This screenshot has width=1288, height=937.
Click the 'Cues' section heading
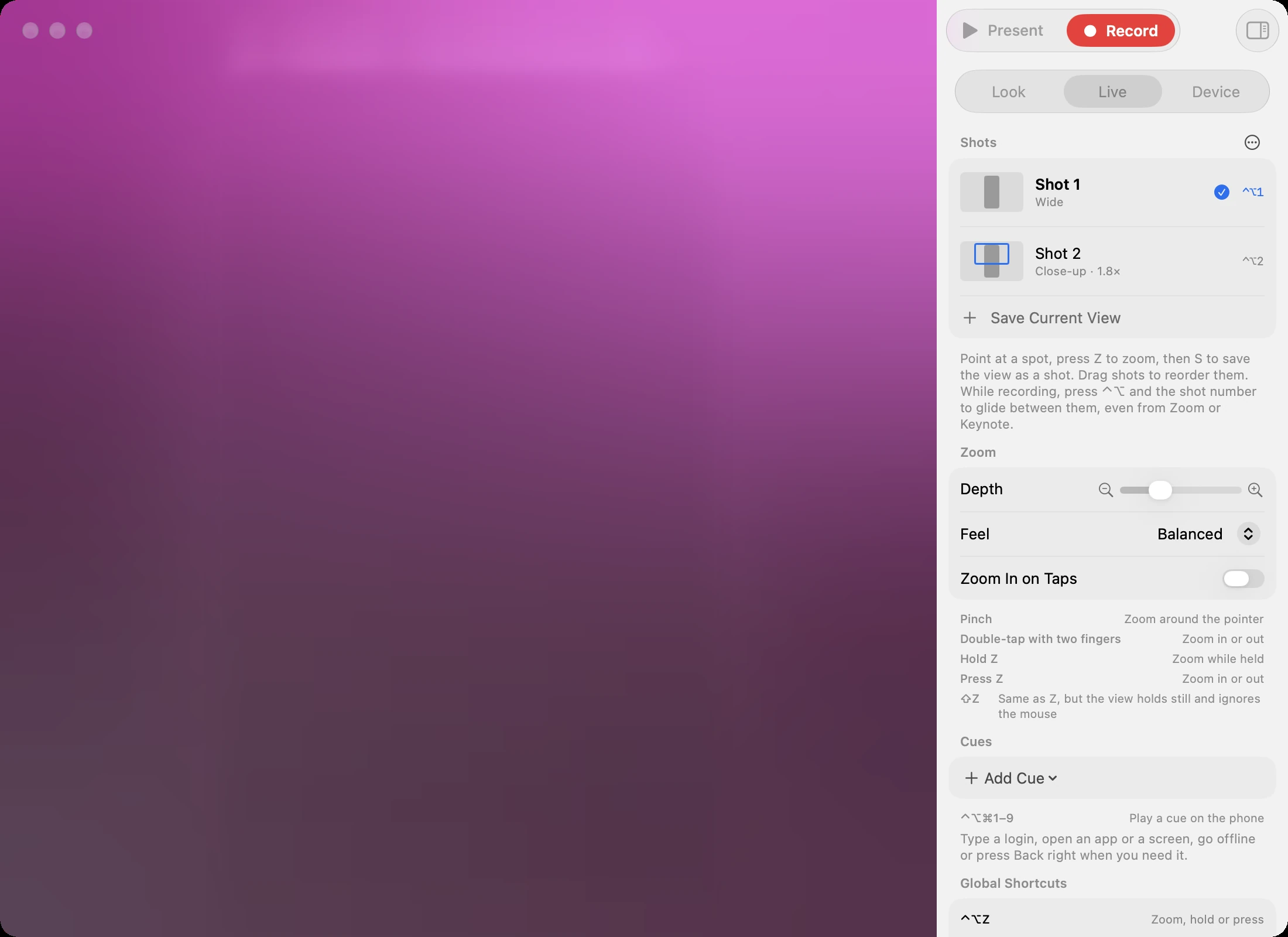pos(976,741)
